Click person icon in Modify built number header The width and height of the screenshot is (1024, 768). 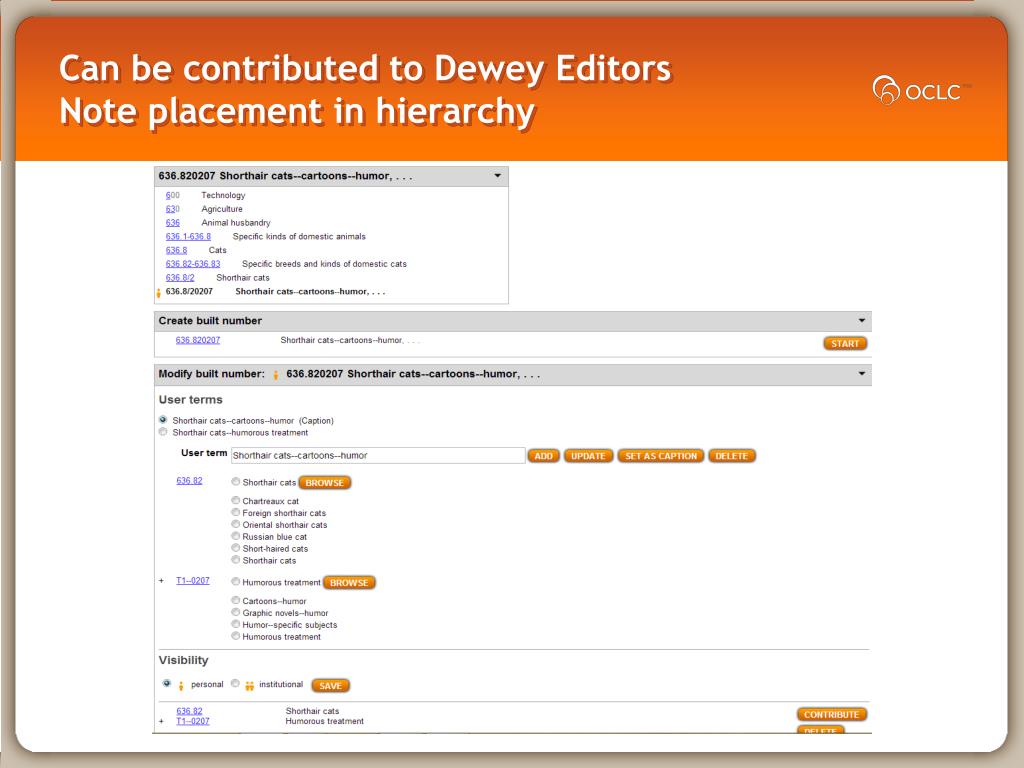276,375
